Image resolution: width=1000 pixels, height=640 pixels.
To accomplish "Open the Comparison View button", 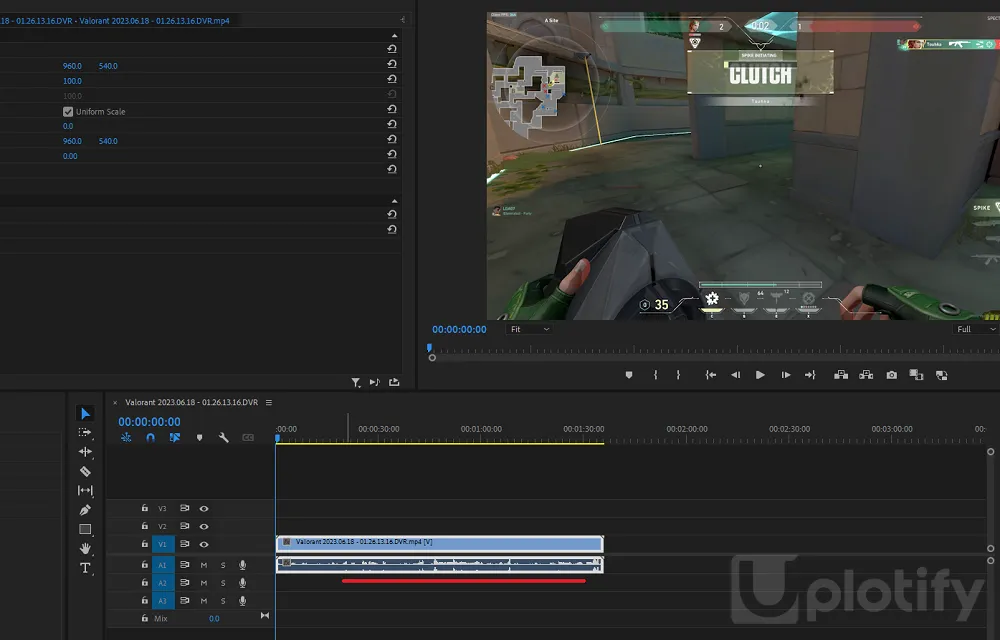I will [x=916, y=375].
